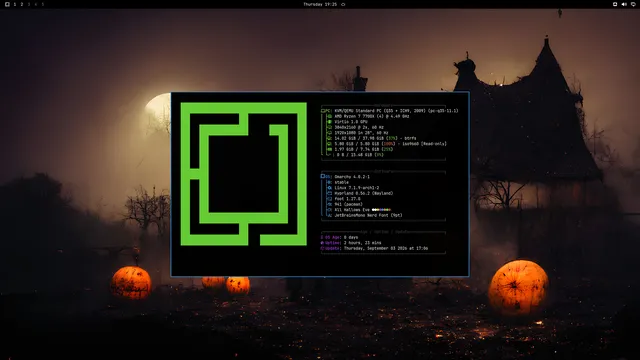Open the Omarchy menu icon in top bar

tap(7, 4)
